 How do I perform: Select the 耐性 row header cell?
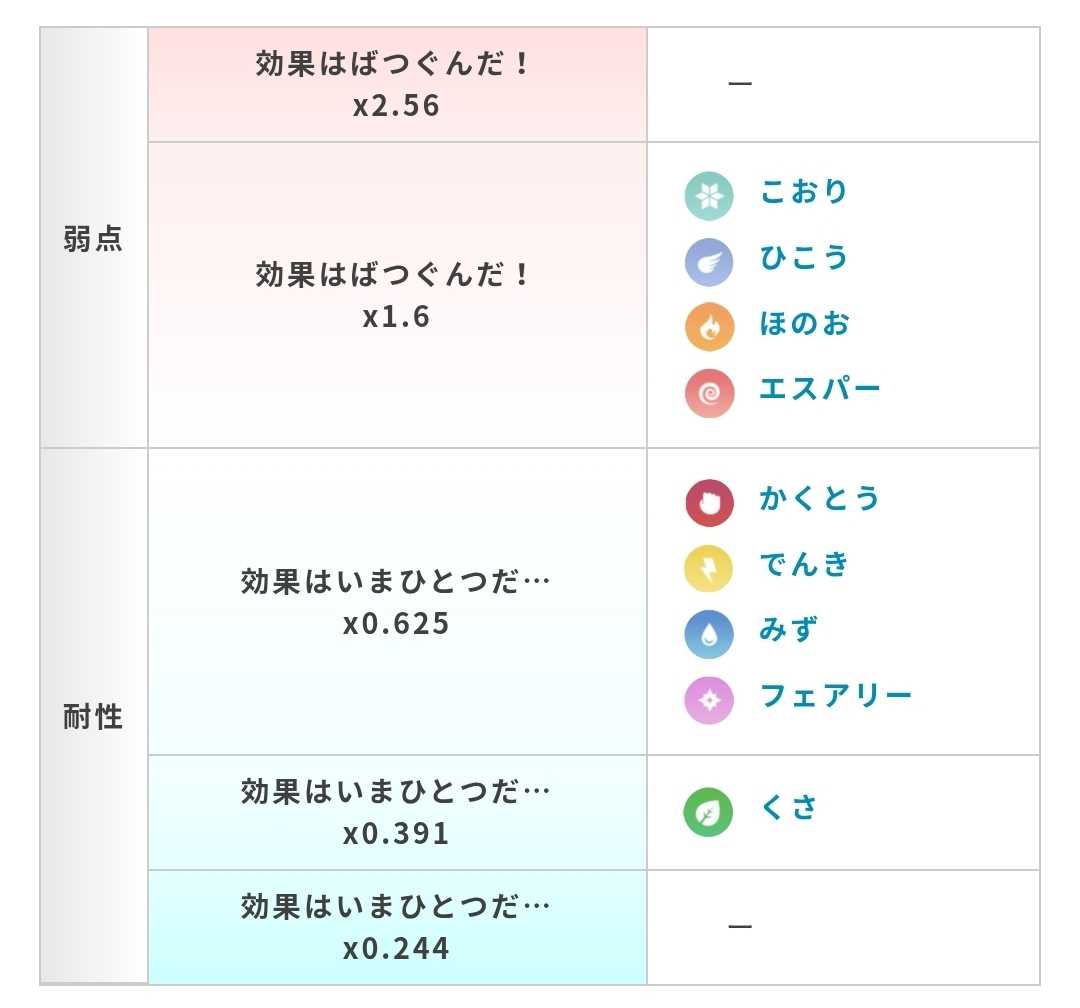[x=94, y=717]
